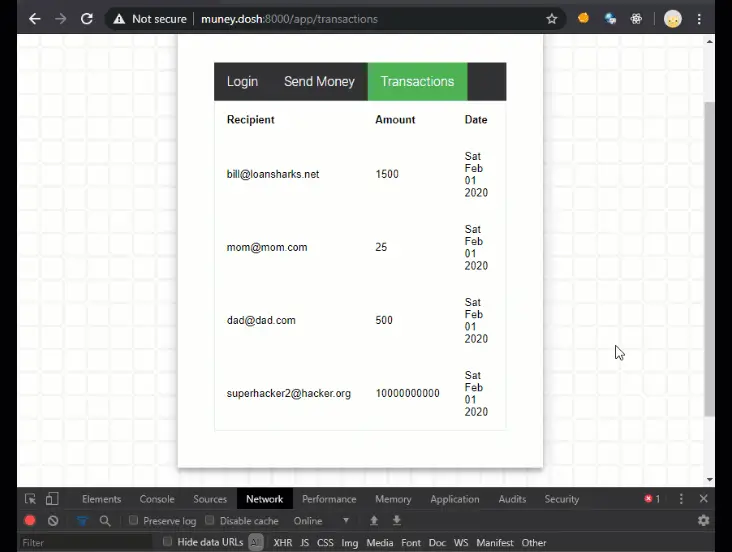
Task: Switch to the Elements tab
Action: coord(101,499)
